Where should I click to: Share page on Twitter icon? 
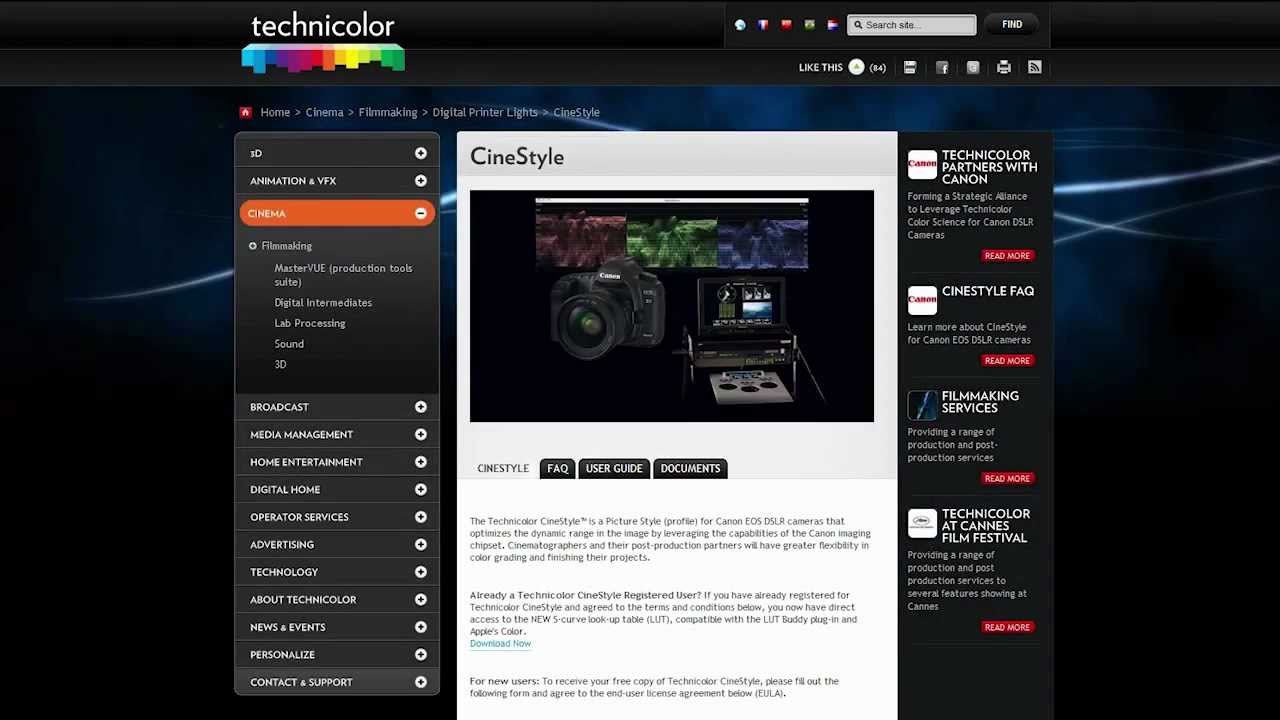[x=973, y=67]
